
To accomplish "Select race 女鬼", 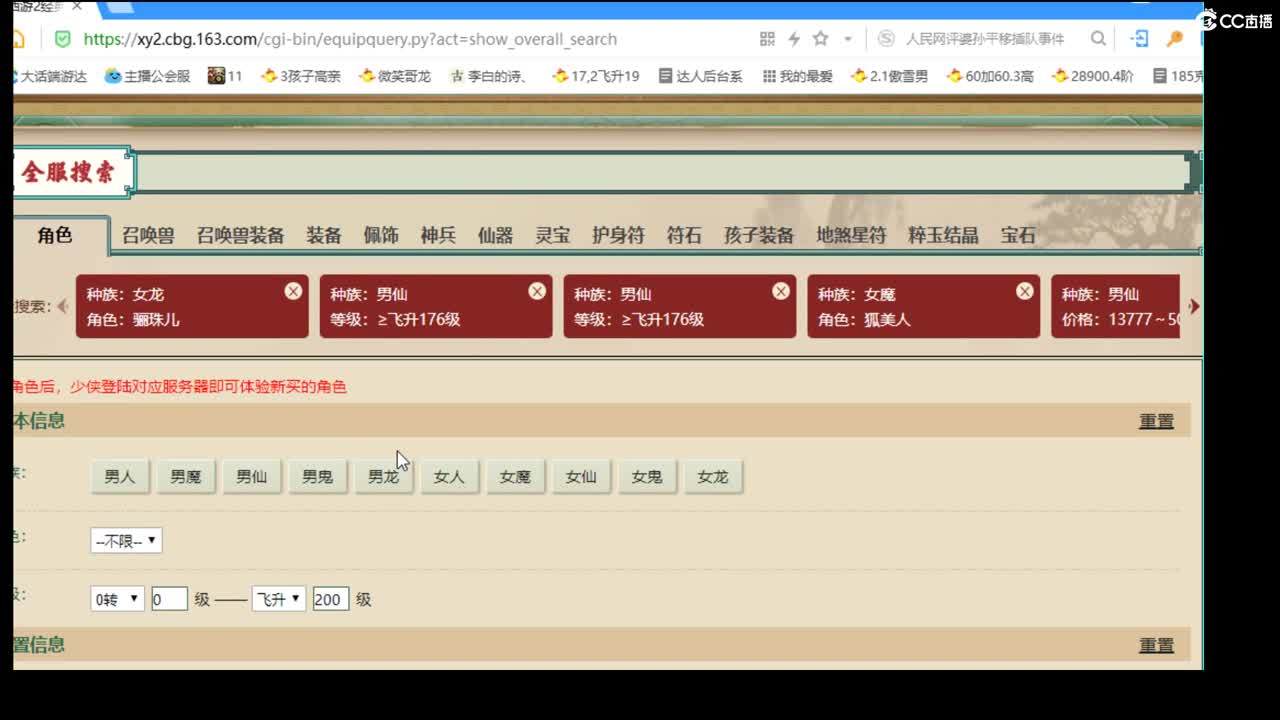I will (648, 477).
